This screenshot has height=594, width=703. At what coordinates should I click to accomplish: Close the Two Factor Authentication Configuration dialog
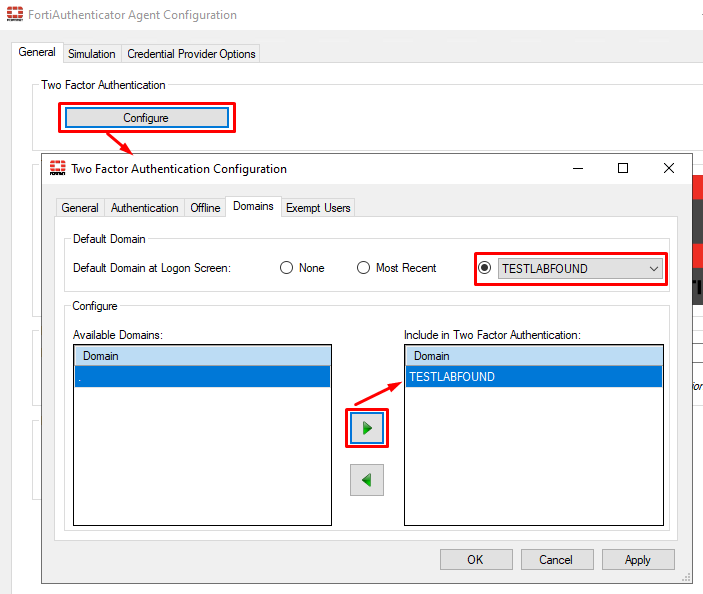pyautogui.click(x=668, y=168)
